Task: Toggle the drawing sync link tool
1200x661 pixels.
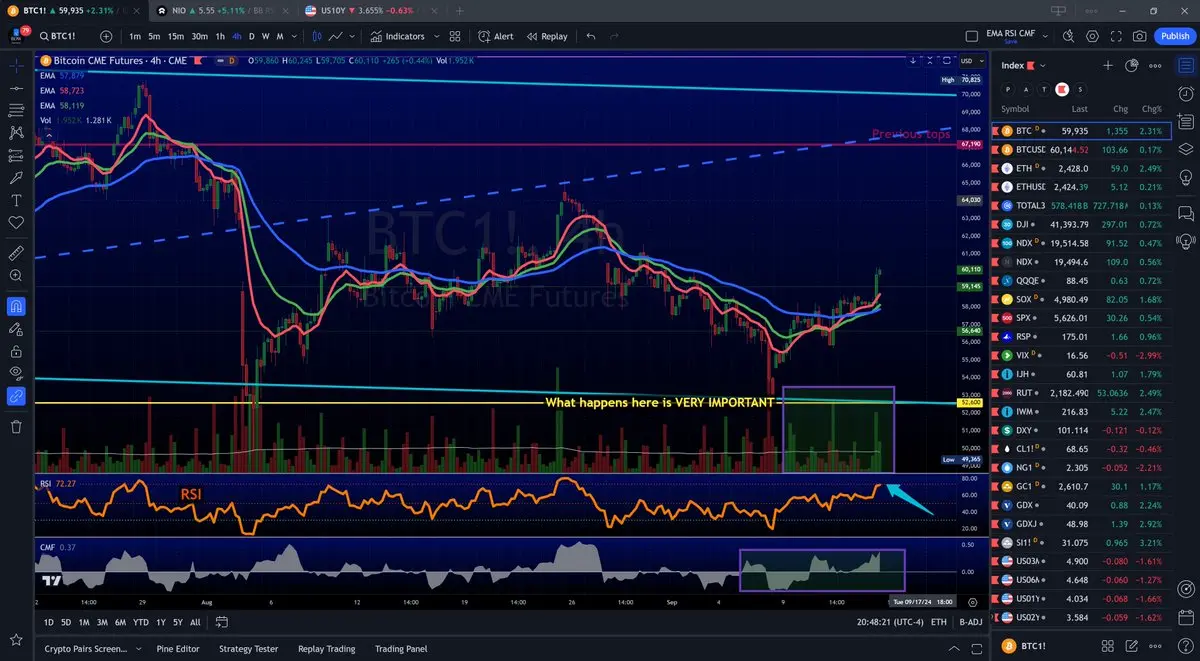Action: point(16,397)
